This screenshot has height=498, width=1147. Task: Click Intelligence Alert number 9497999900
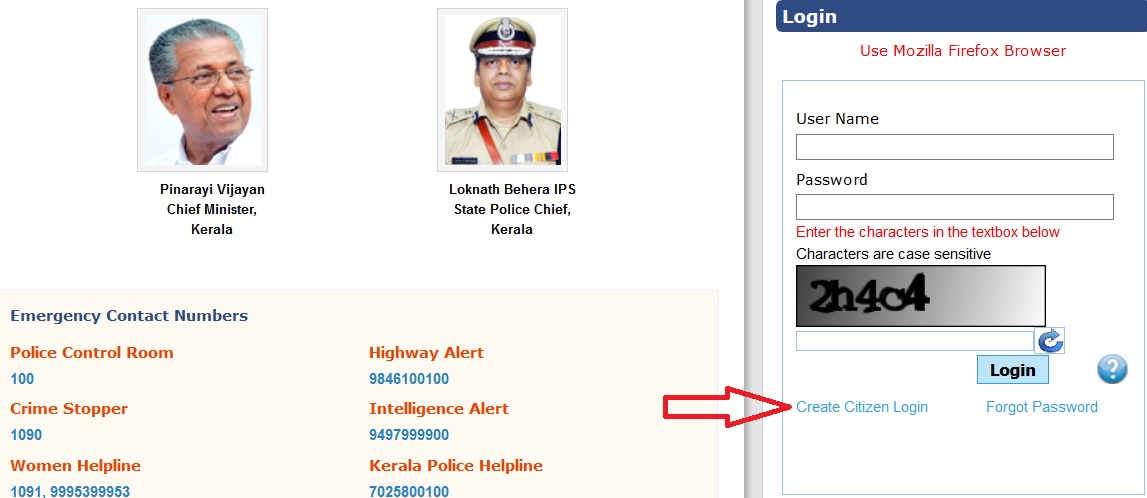[x=409, y=435]
